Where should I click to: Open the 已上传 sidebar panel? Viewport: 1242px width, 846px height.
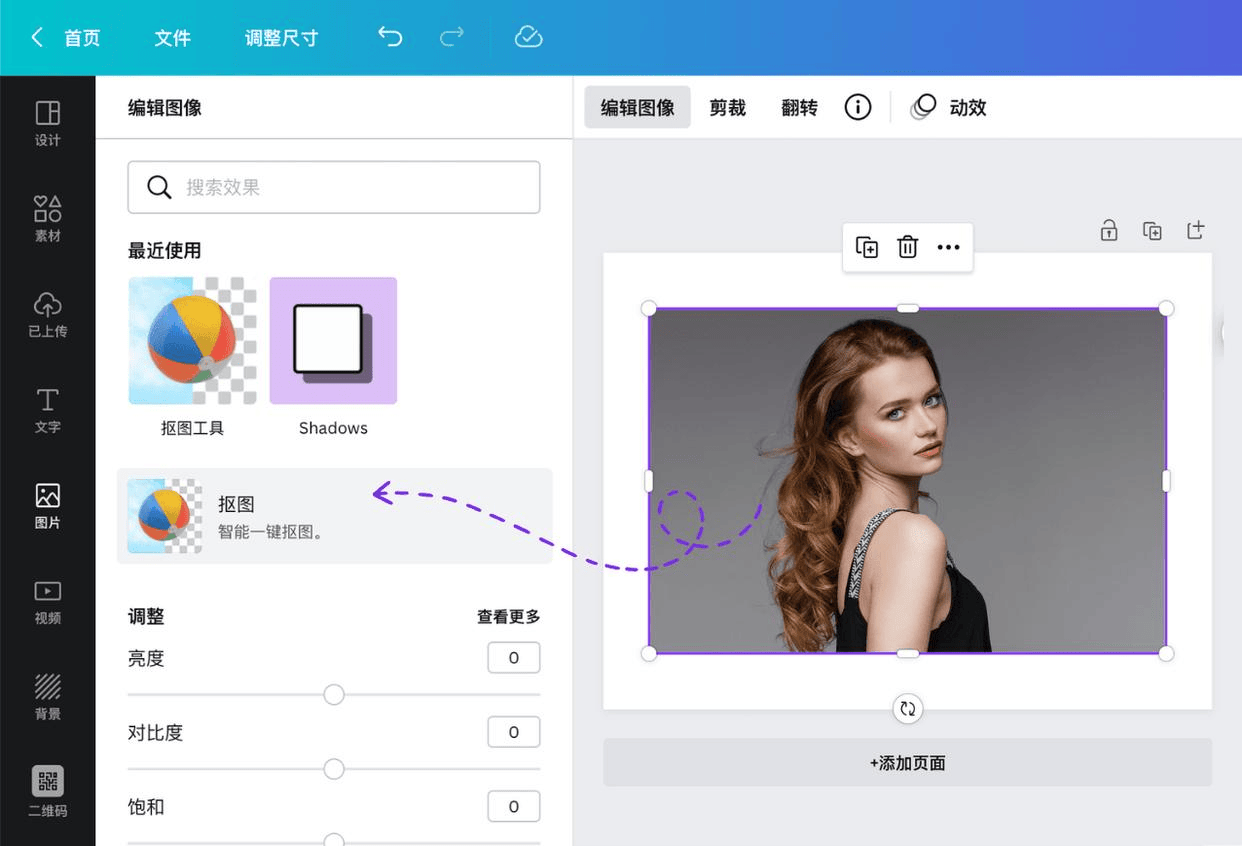(x=47, y=314)
